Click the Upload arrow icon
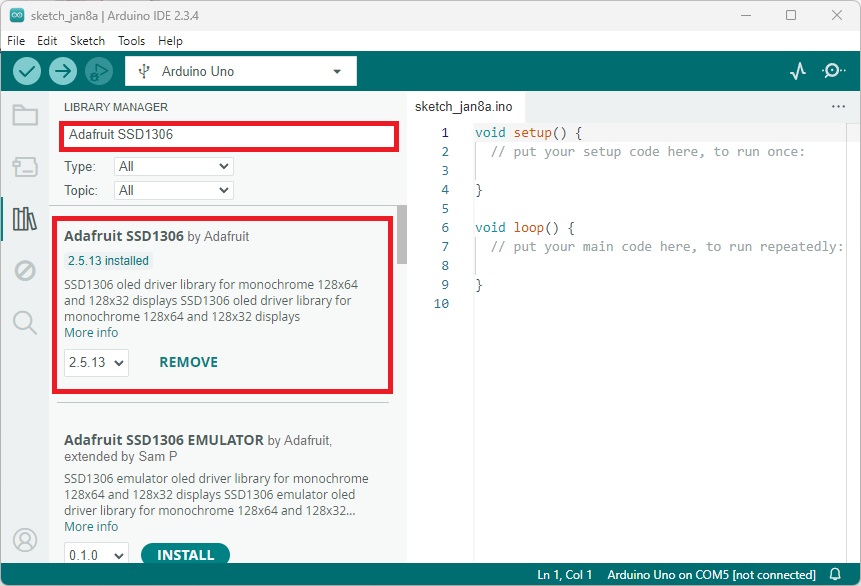The width and height of the screenshot is (861, 586). coord(62,71)
